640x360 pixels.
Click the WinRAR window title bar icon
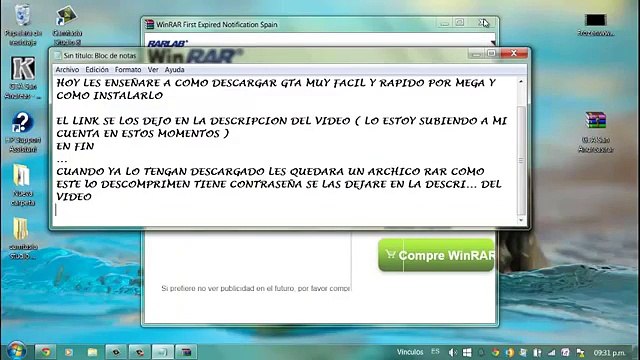pyautogui.click(x=149, y=24)
